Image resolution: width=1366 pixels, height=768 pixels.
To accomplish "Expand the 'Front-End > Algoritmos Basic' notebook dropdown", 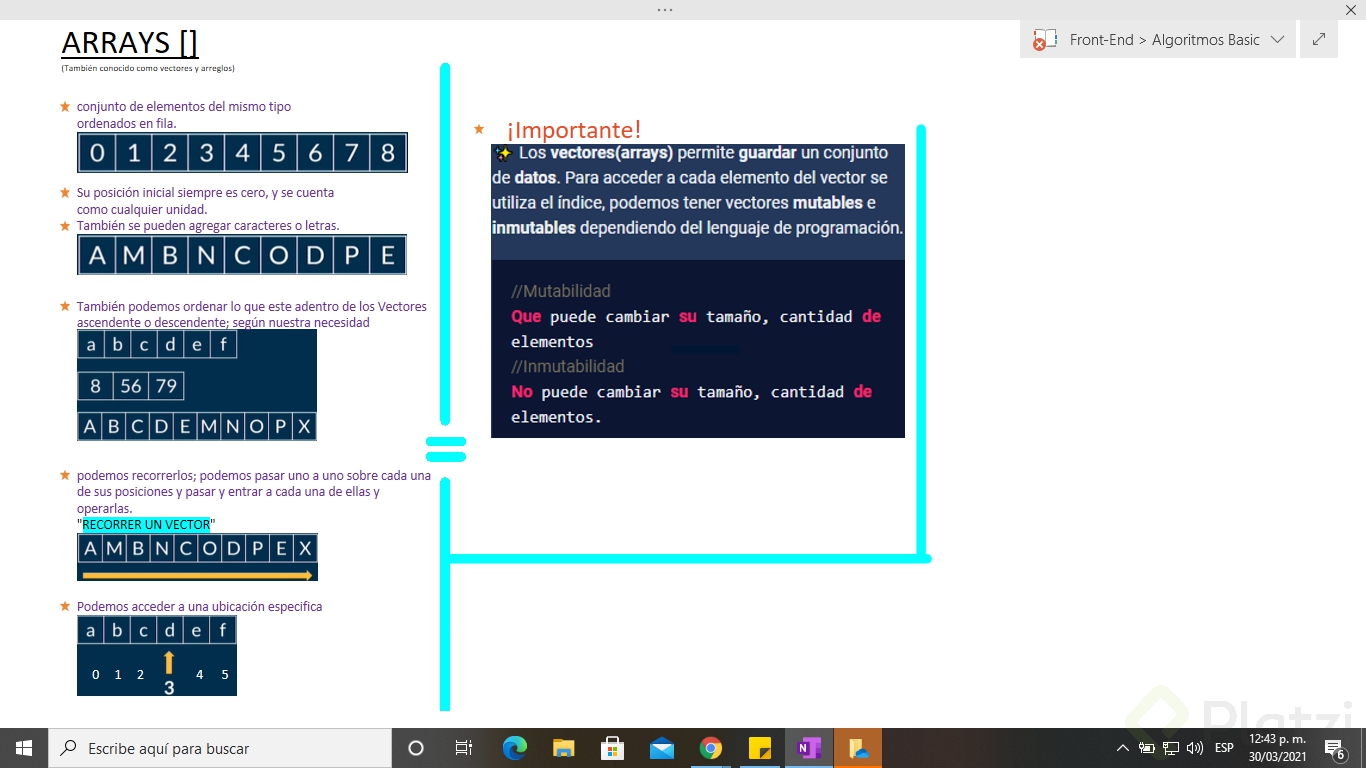I will [1277, 40].
